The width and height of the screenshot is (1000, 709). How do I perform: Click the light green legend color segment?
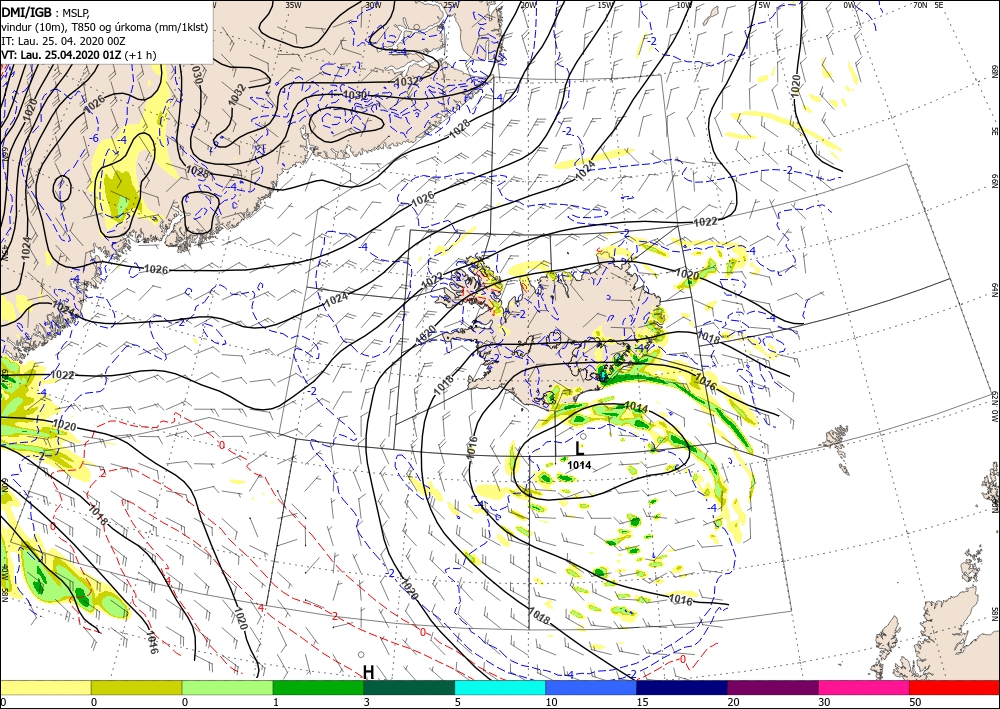click(x=228, y=687)
